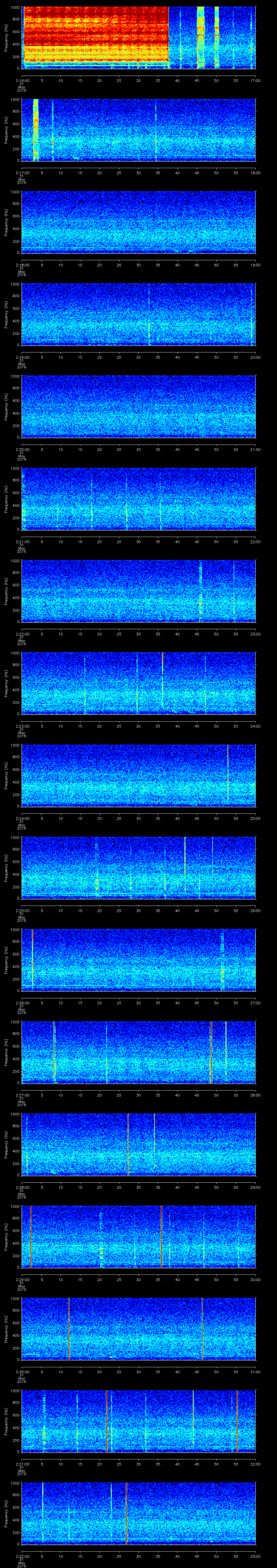The image size is (277, 1568).
Task: Click the 2:21:00 time axis label
Action: 22,542
